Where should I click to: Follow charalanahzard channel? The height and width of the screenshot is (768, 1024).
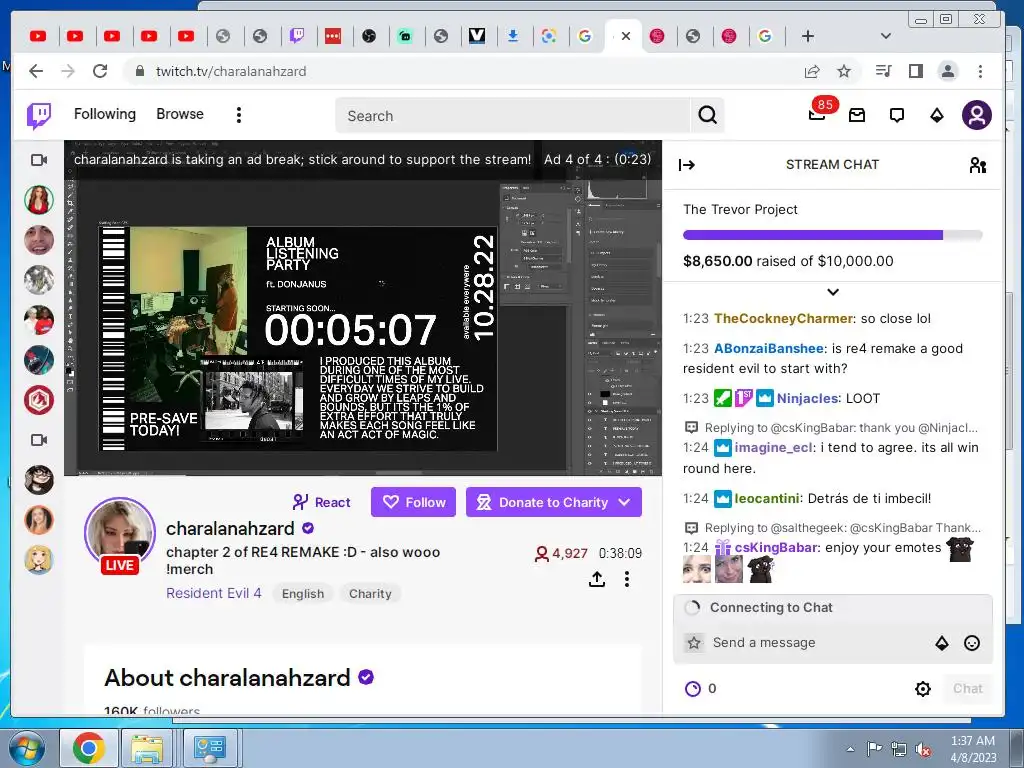tap(413, 502)
